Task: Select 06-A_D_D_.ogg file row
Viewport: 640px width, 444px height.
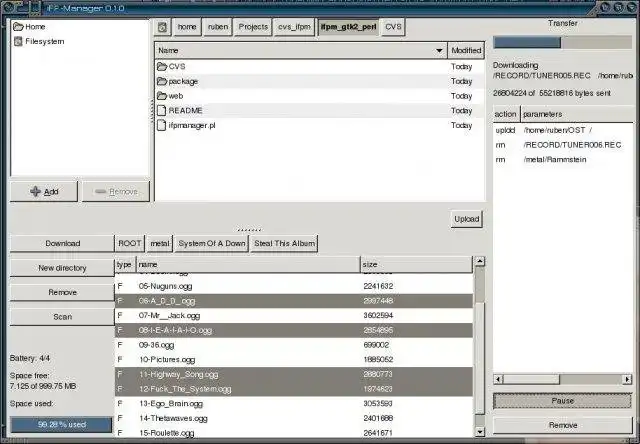Action: (x=294, y=301)
